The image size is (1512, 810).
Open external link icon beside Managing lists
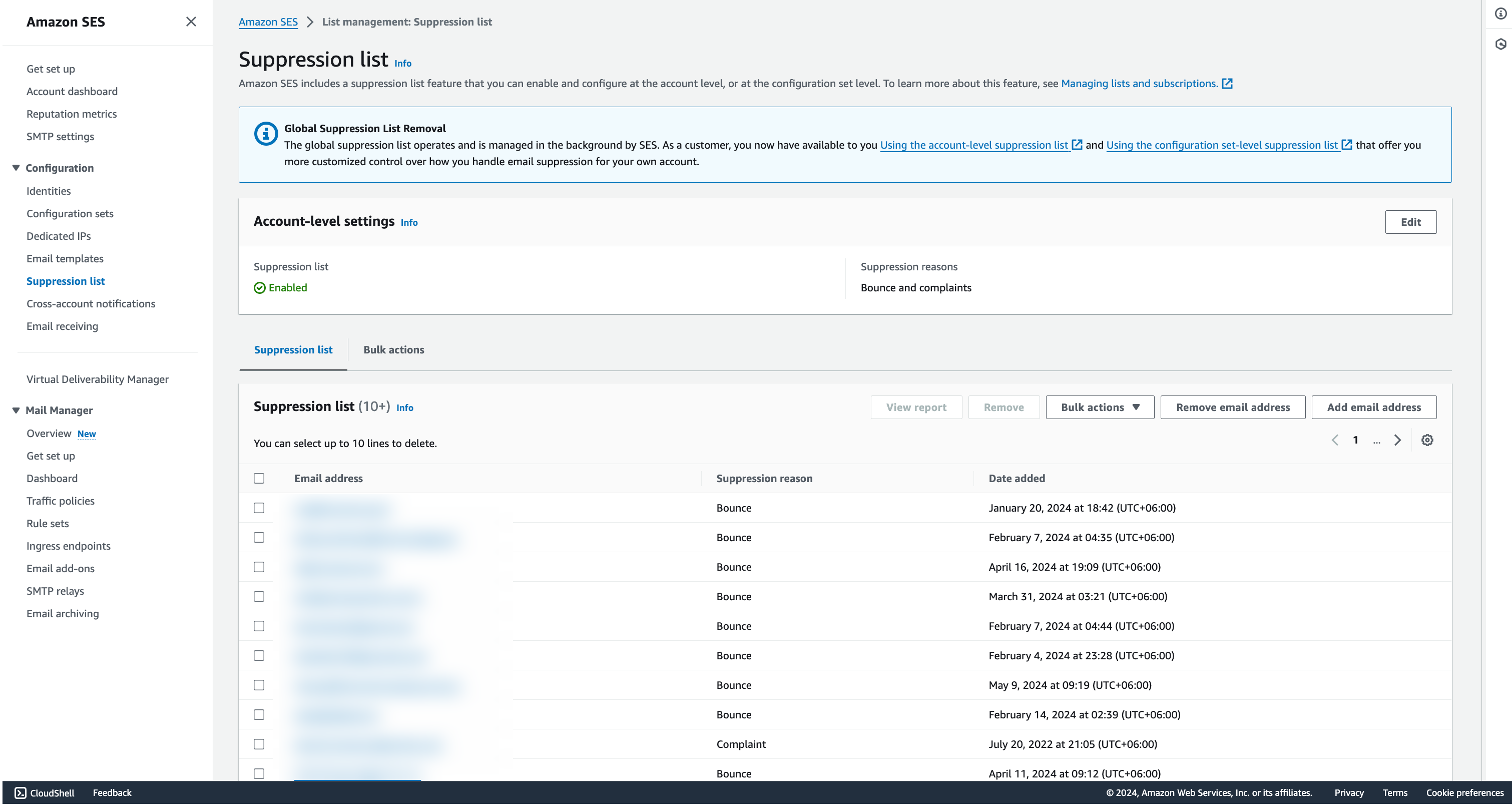point(1227,83)
